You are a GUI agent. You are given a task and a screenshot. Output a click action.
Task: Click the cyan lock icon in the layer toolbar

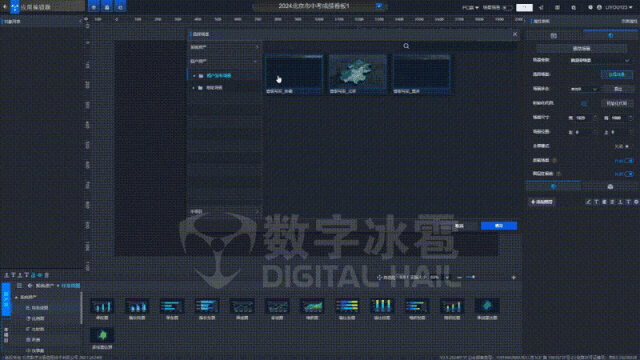click(x=33, y=275)
